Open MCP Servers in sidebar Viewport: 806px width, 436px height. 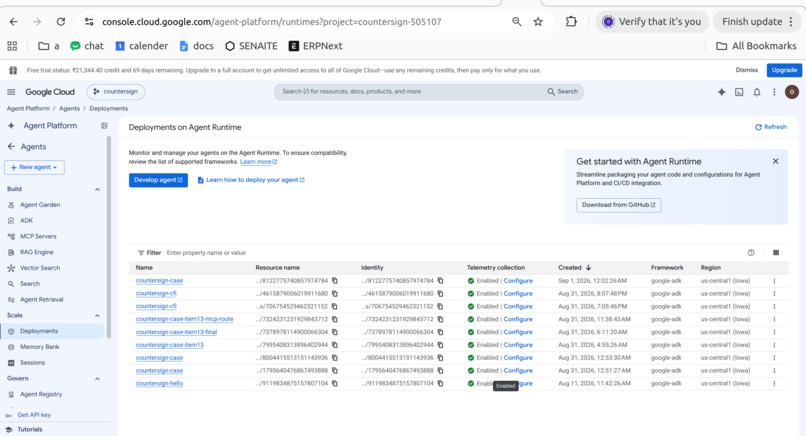[39, 237]
